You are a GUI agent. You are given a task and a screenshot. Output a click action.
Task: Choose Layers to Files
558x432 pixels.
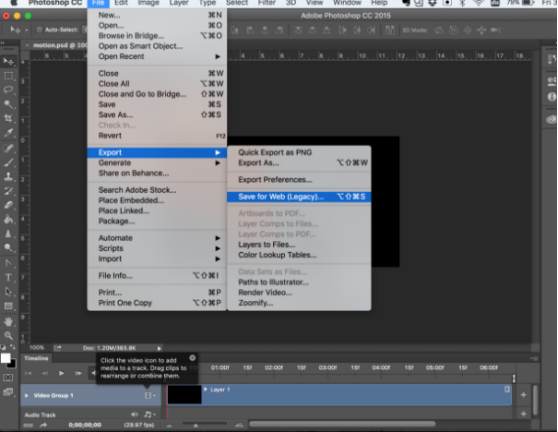point(299,244)
